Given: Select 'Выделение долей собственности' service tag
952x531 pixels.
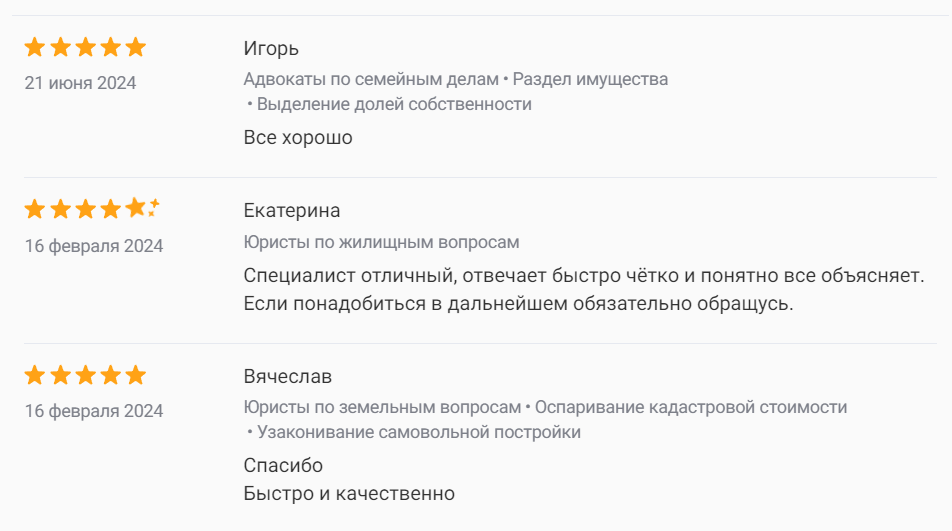Looking at the screenshot, I should [x=394, y=104].
